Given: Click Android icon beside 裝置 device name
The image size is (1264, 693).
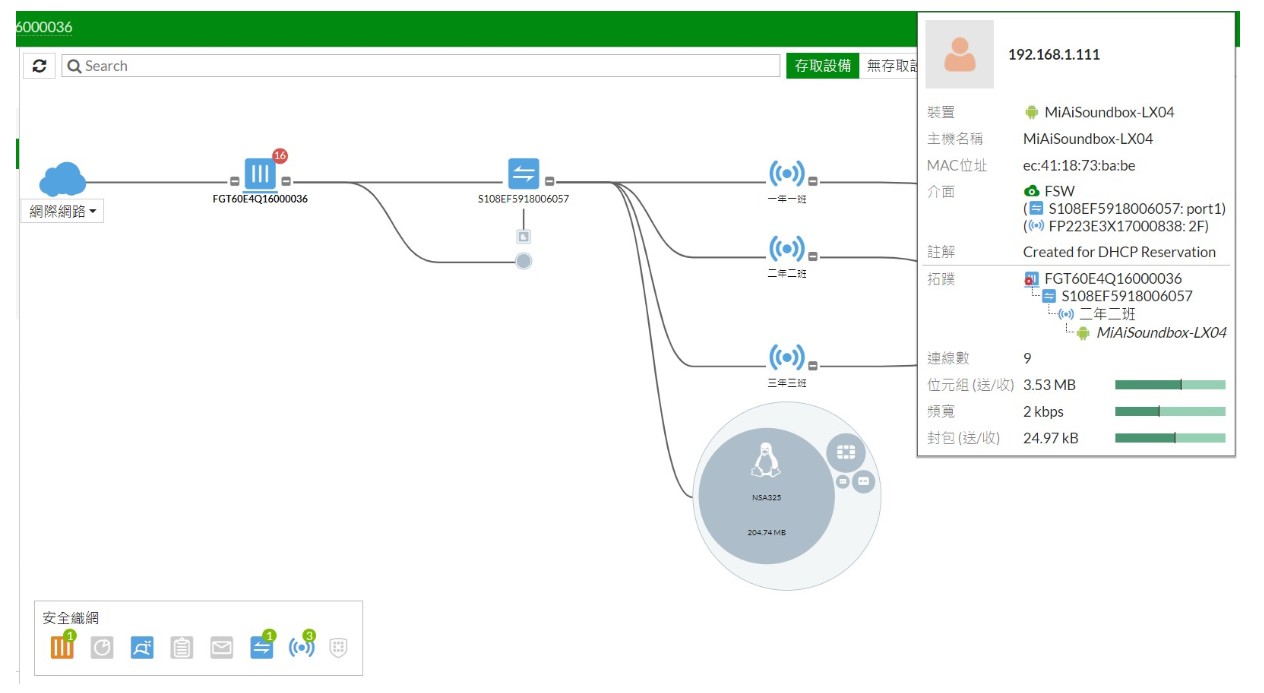Looking at the screenshot, I should tap(1031, 112).
